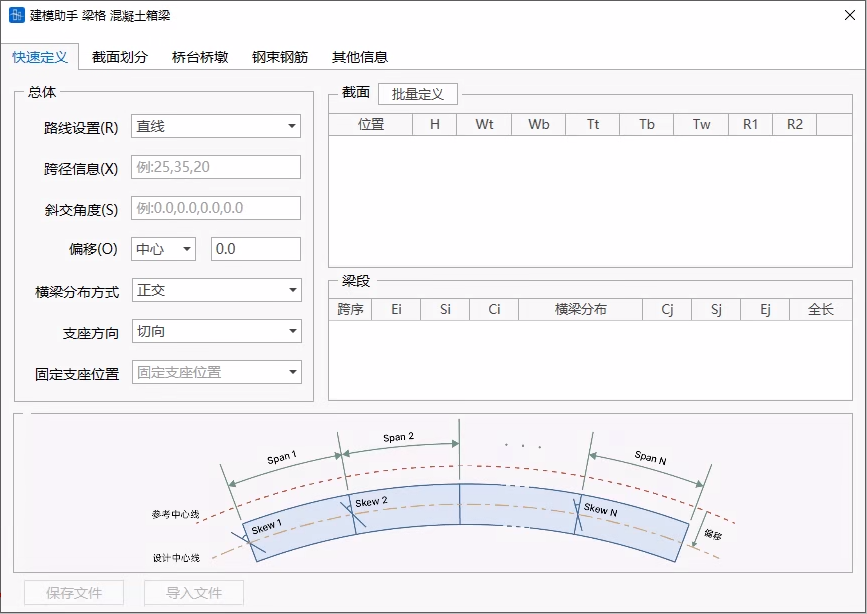Open the 偏移 中心 dropdown

coord(163,249)
